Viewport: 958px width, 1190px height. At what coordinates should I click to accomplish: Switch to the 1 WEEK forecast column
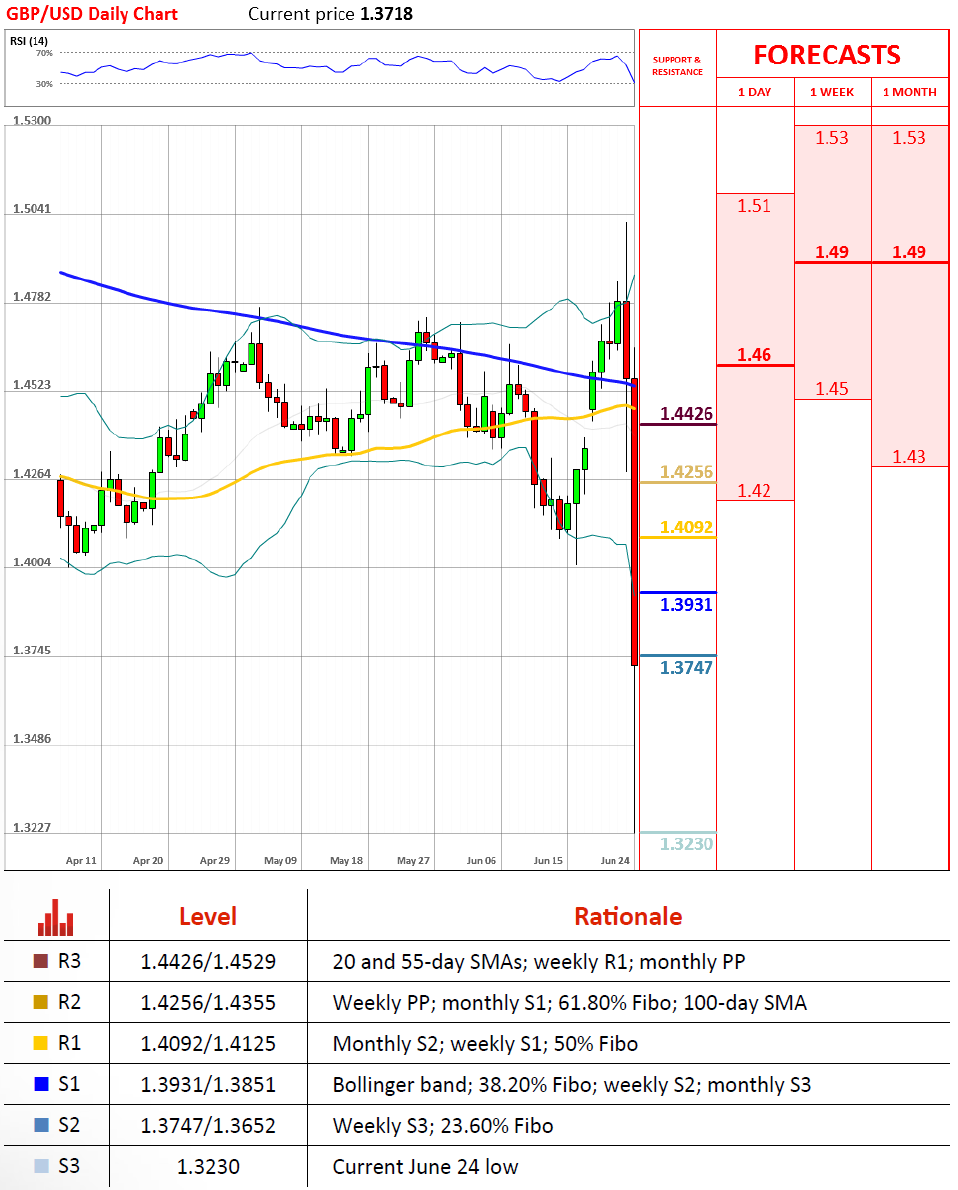pyautogui.click(x=832, y=92)
